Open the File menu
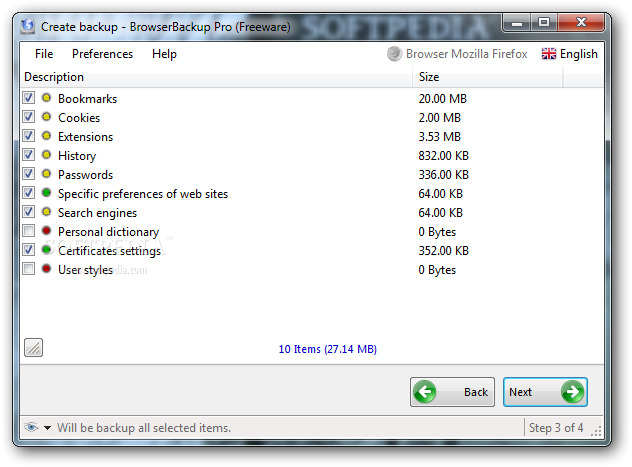 coord(44,54)
